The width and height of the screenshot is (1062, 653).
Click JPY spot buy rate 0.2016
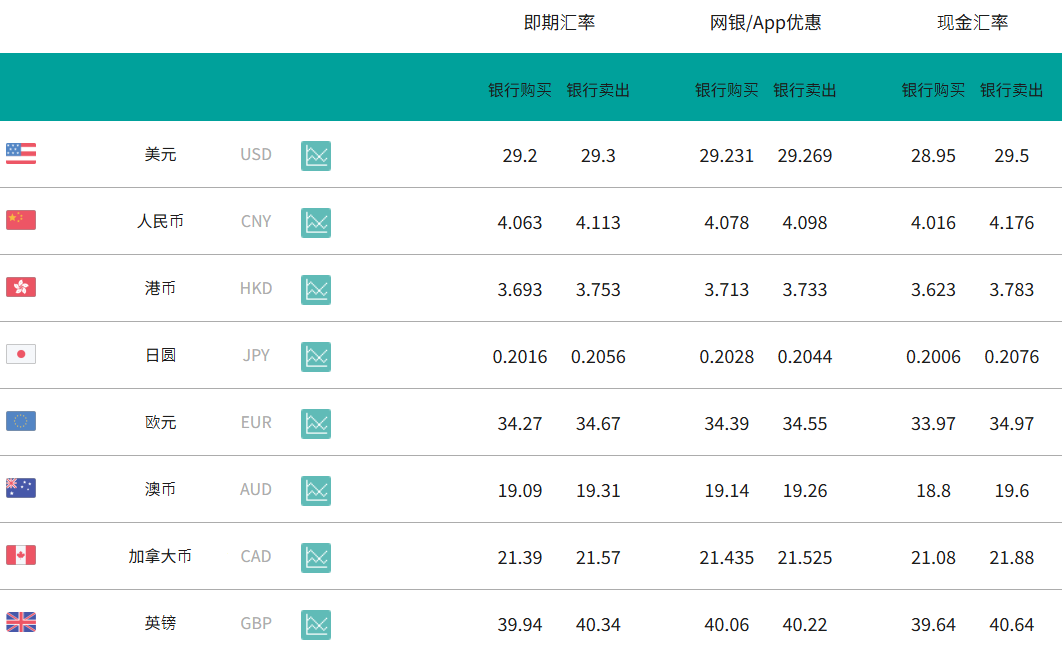click(519, 357)
